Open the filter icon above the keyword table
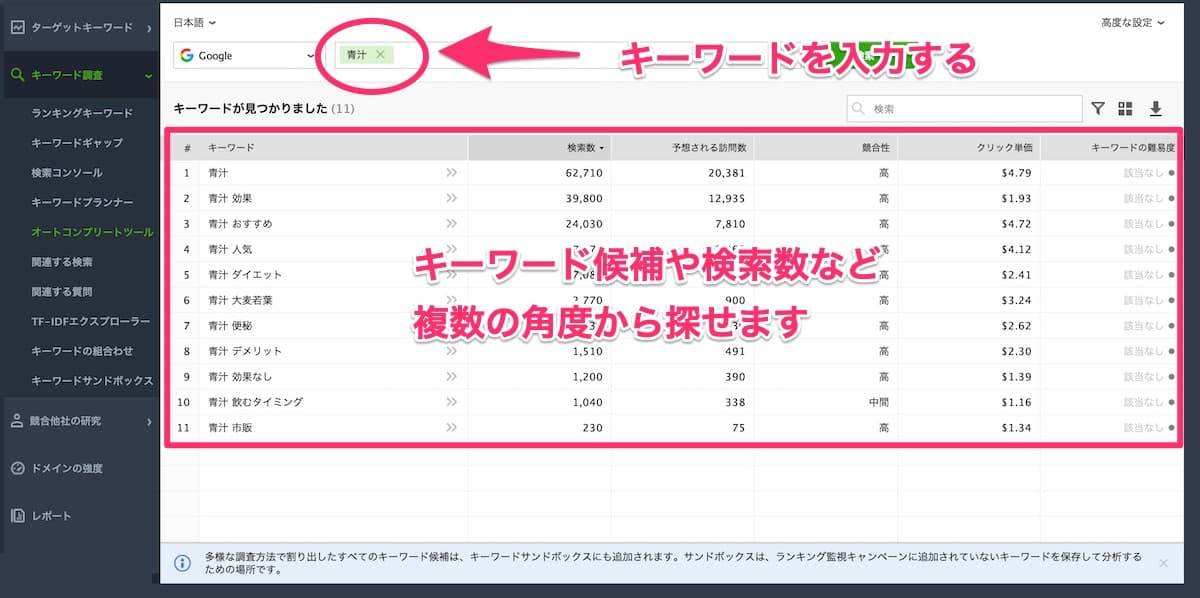 click(1097, 108)
